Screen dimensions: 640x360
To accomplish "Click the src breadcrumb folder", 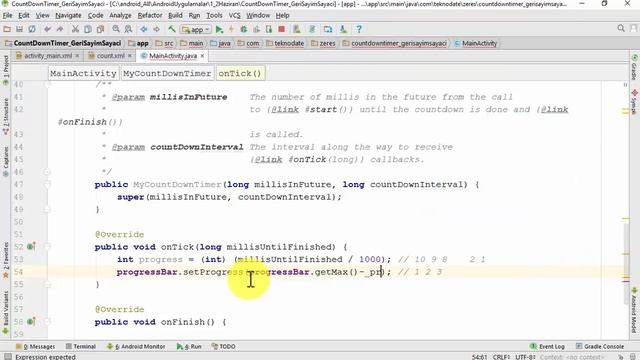I will coord(164,43).
